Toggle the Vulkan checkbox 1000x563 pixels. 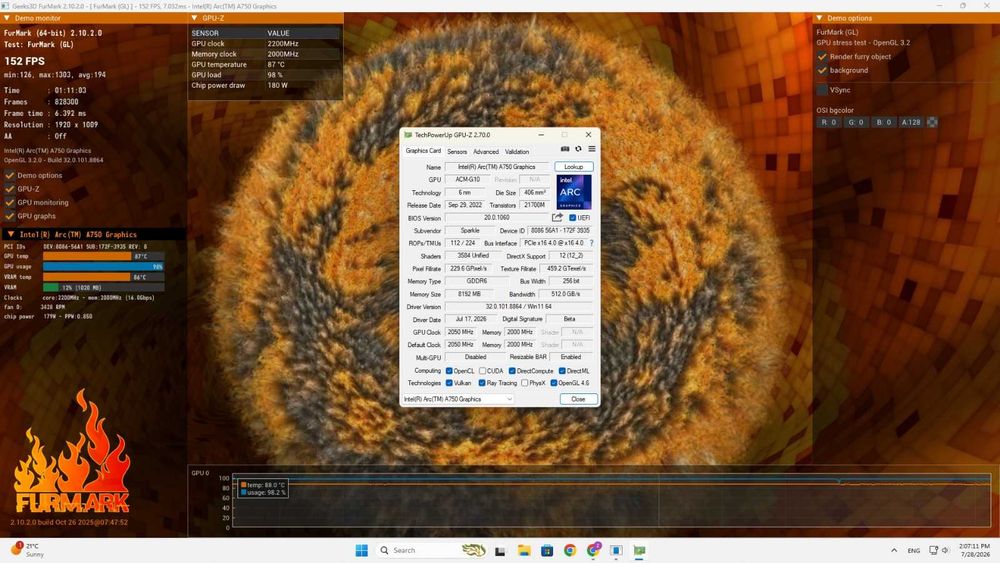pyautogui.click(x=449, y=383)
